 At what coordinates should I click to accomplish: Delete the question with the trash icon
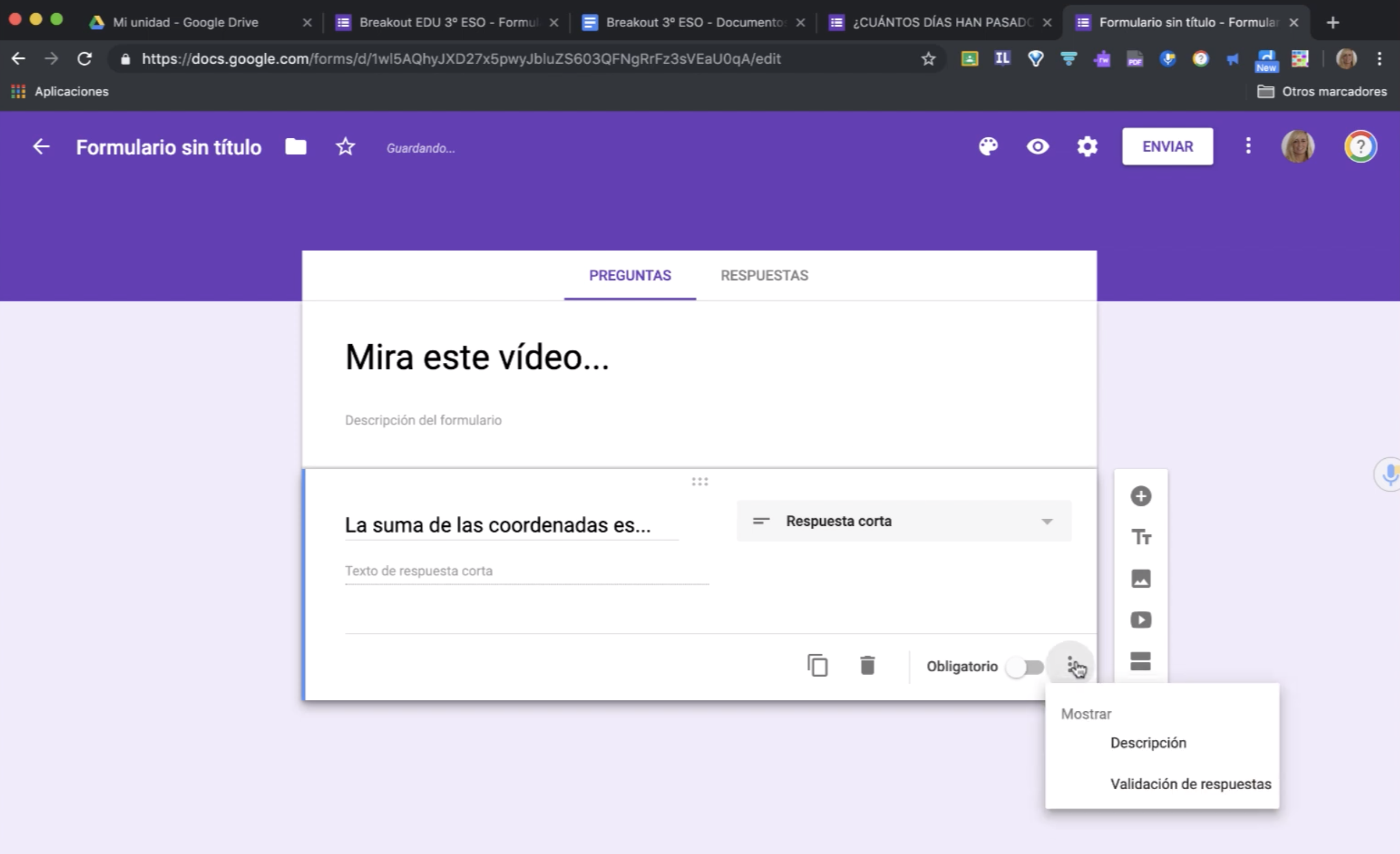point(867,666)
